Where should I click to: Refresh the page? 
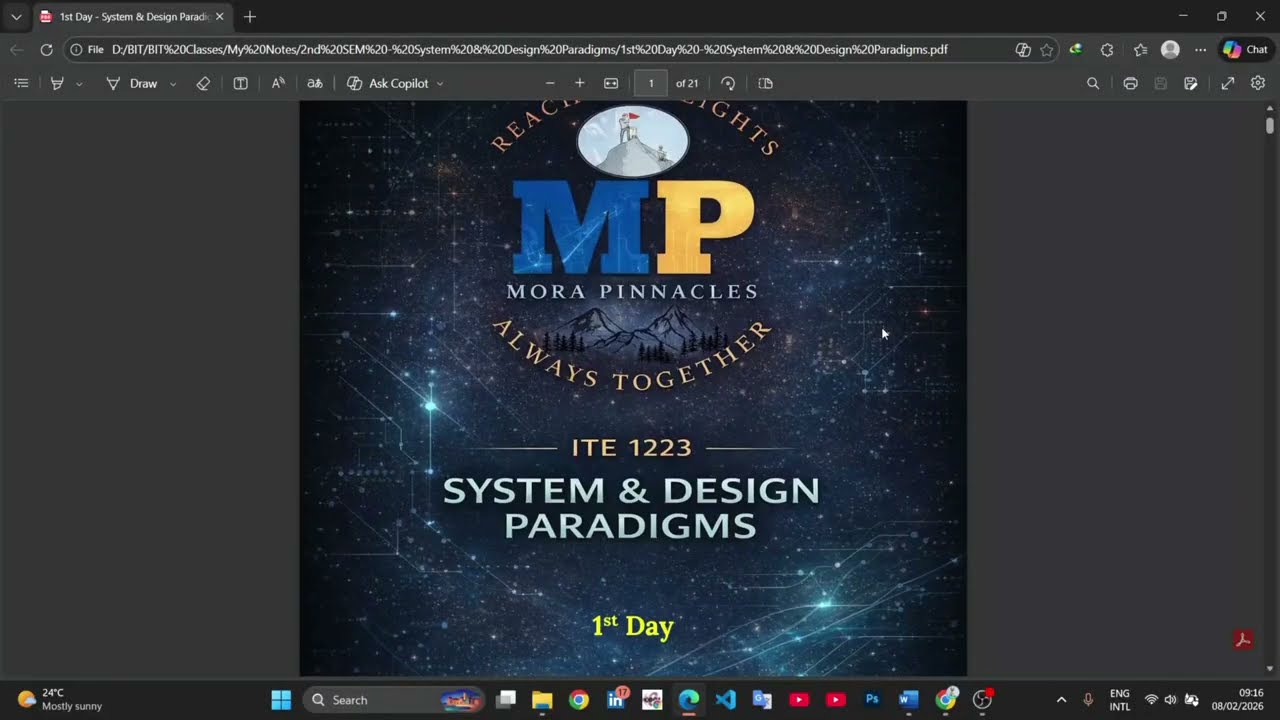point(46,49)
